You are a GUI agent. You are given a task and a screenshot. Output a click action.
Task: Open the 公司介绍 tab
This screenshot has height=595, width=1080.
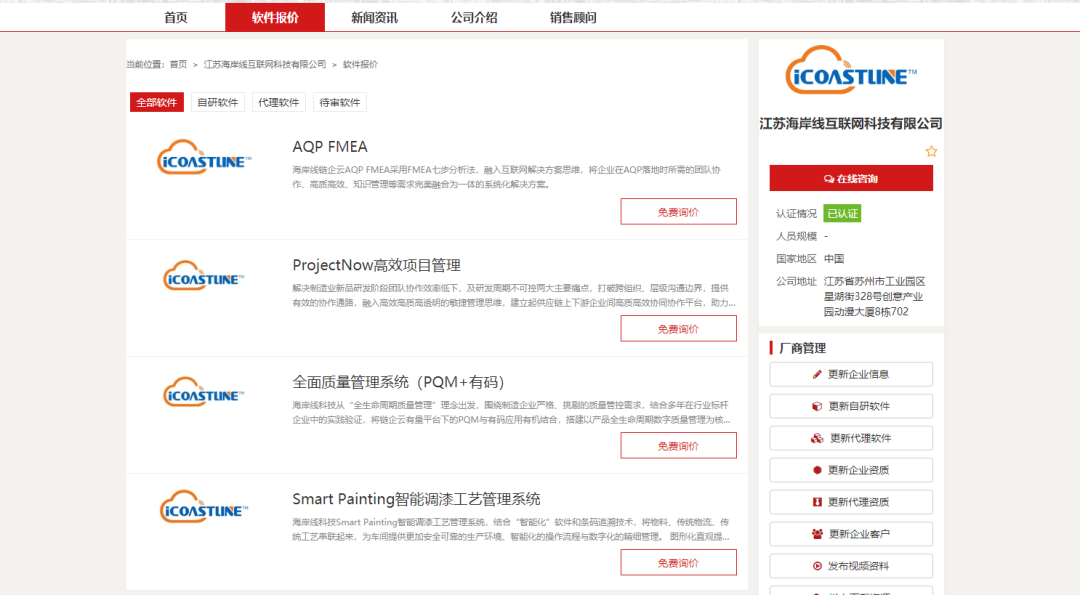(474, 17)
